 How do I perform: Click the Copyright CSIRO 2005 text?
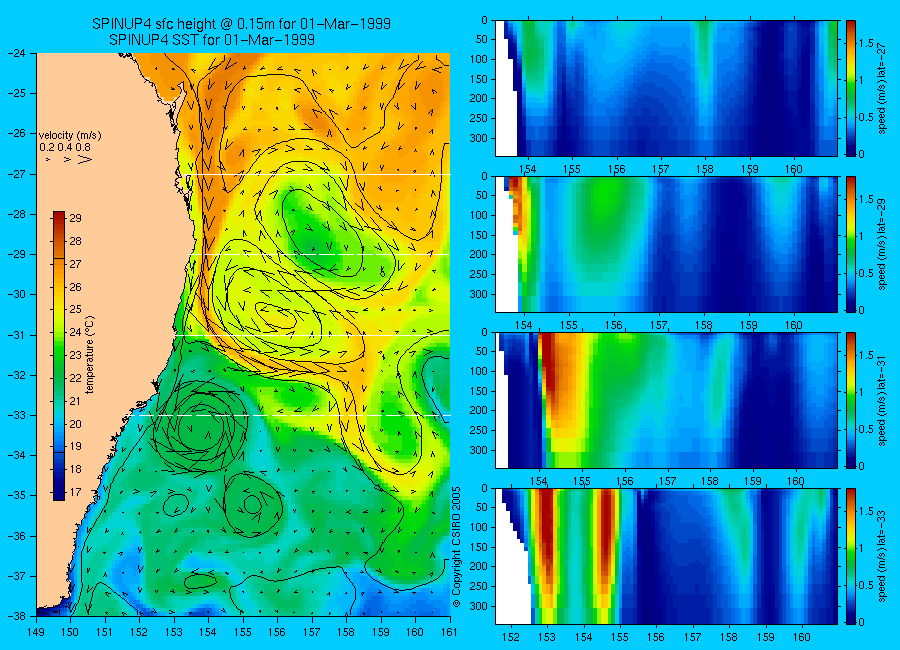click(456, 547)
